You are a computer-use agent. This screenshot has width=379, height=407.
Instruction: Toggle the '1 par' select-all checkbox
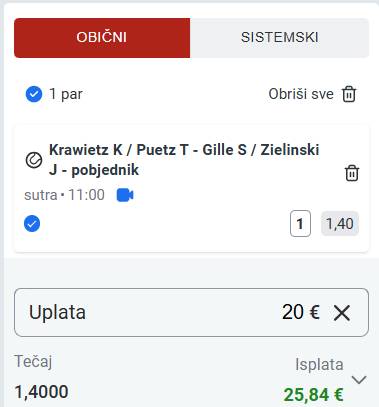point(34,94)
